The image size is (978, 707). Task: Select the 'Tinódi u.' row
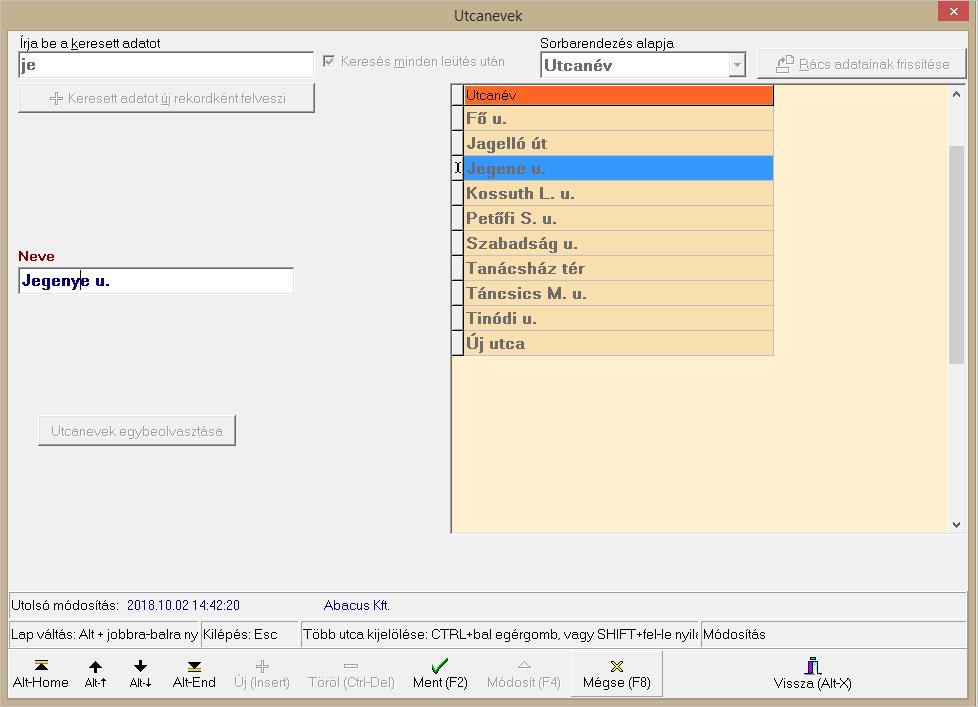[x=618, y=318]
